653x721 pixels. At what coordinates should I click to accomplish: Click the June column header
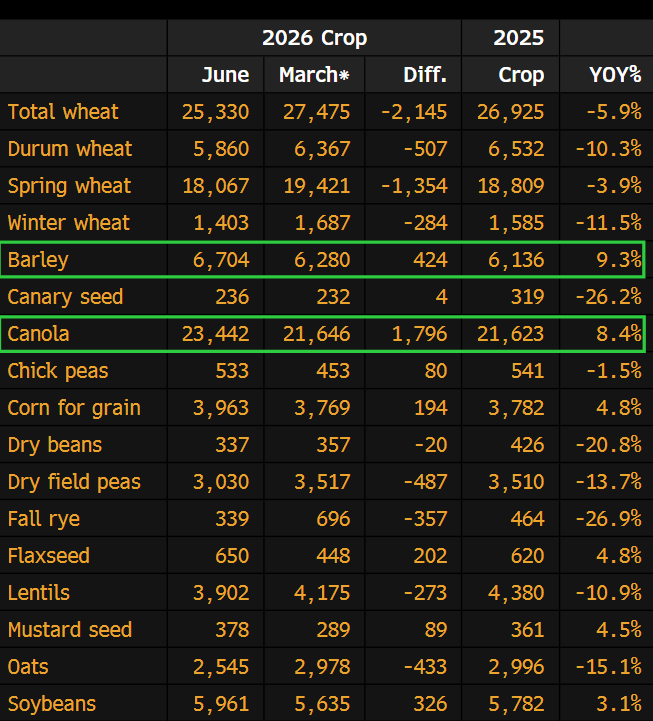tap(225, 75)
